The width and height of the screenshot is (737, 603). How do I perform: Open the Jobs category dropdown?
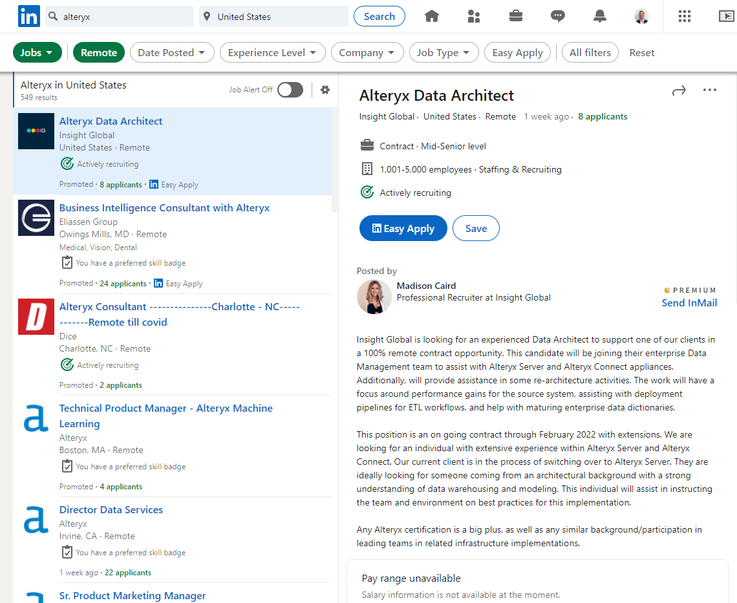point(38,53)
